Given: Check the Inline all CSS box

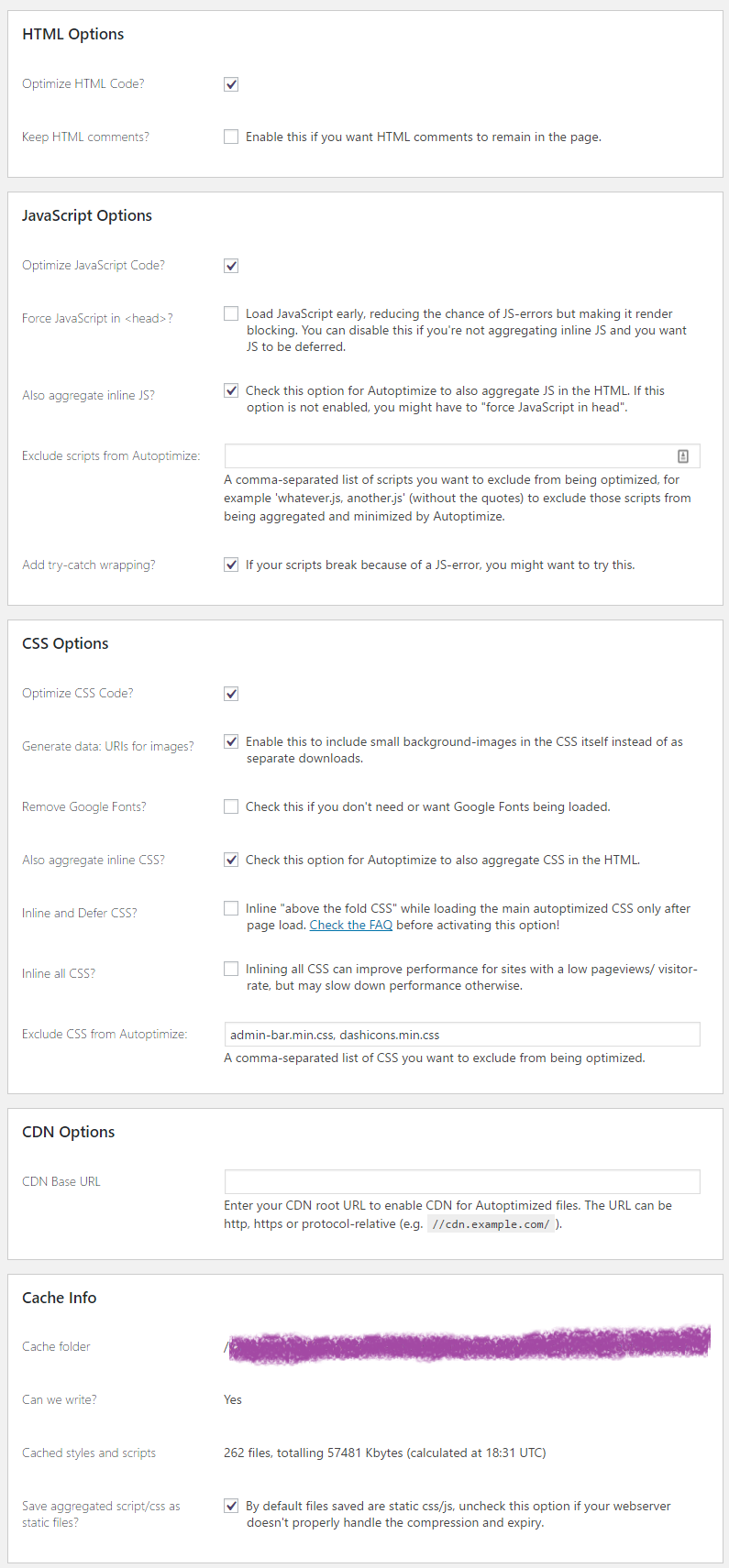Looking at the screenshot, I should point(231,969).
